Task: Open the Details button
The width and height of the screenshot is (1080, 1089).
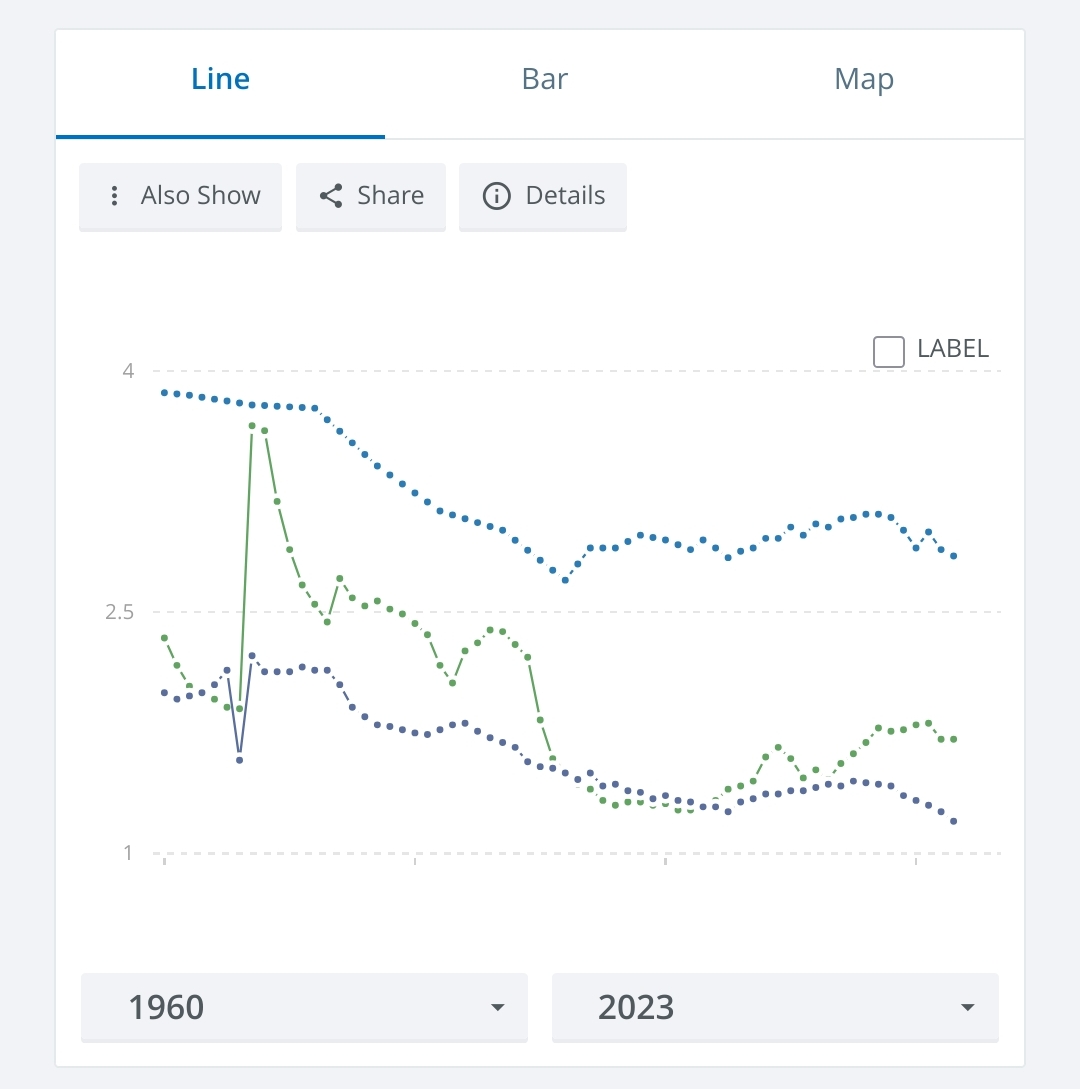Action: pos(543,196)
